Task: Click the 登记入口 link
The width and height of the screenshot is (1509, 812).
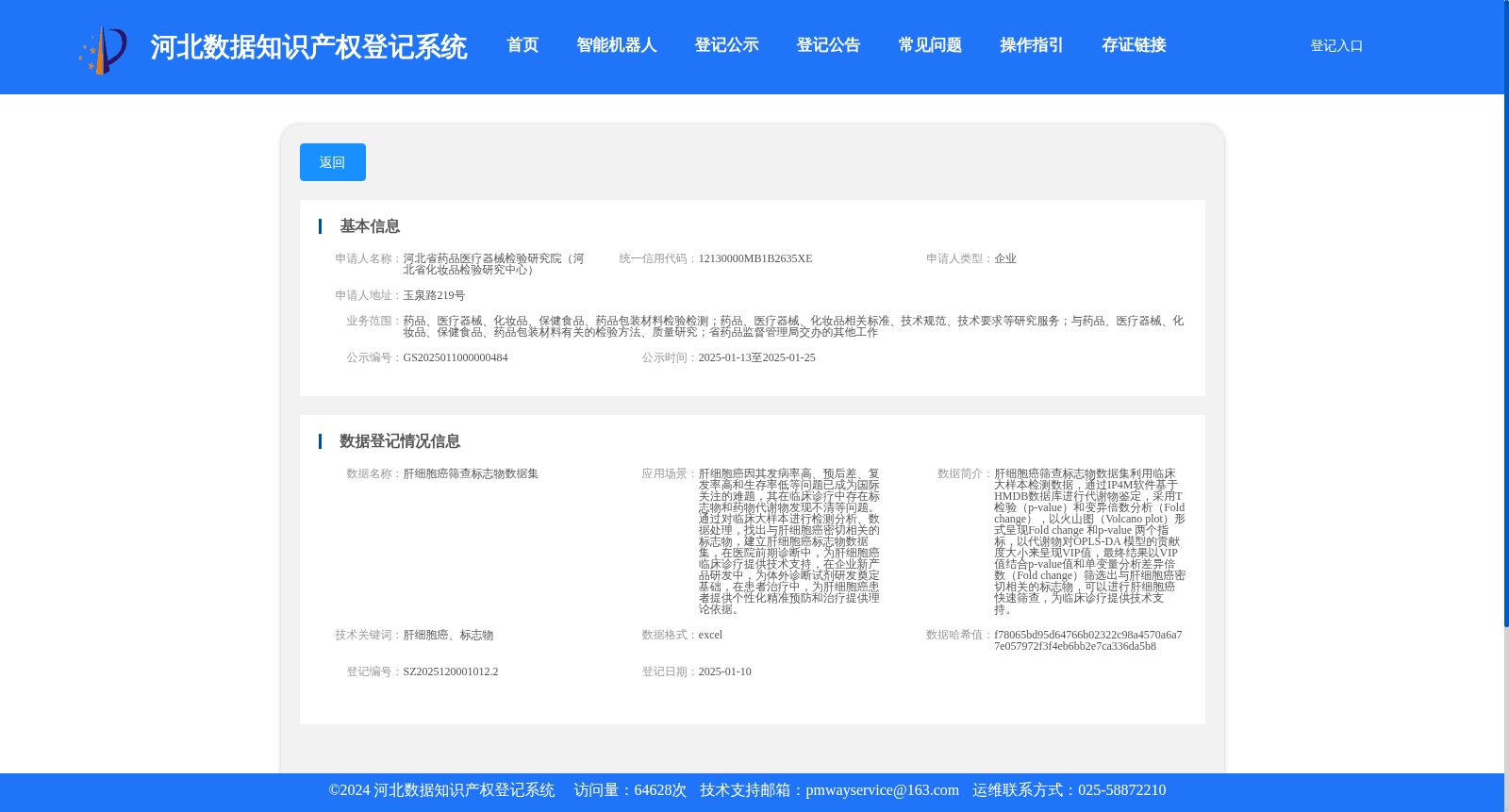Action: click(1336, 45)
